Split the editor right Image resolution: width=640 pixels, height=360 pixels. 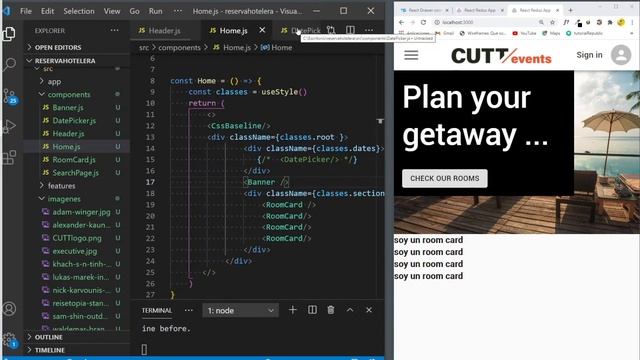350,30
